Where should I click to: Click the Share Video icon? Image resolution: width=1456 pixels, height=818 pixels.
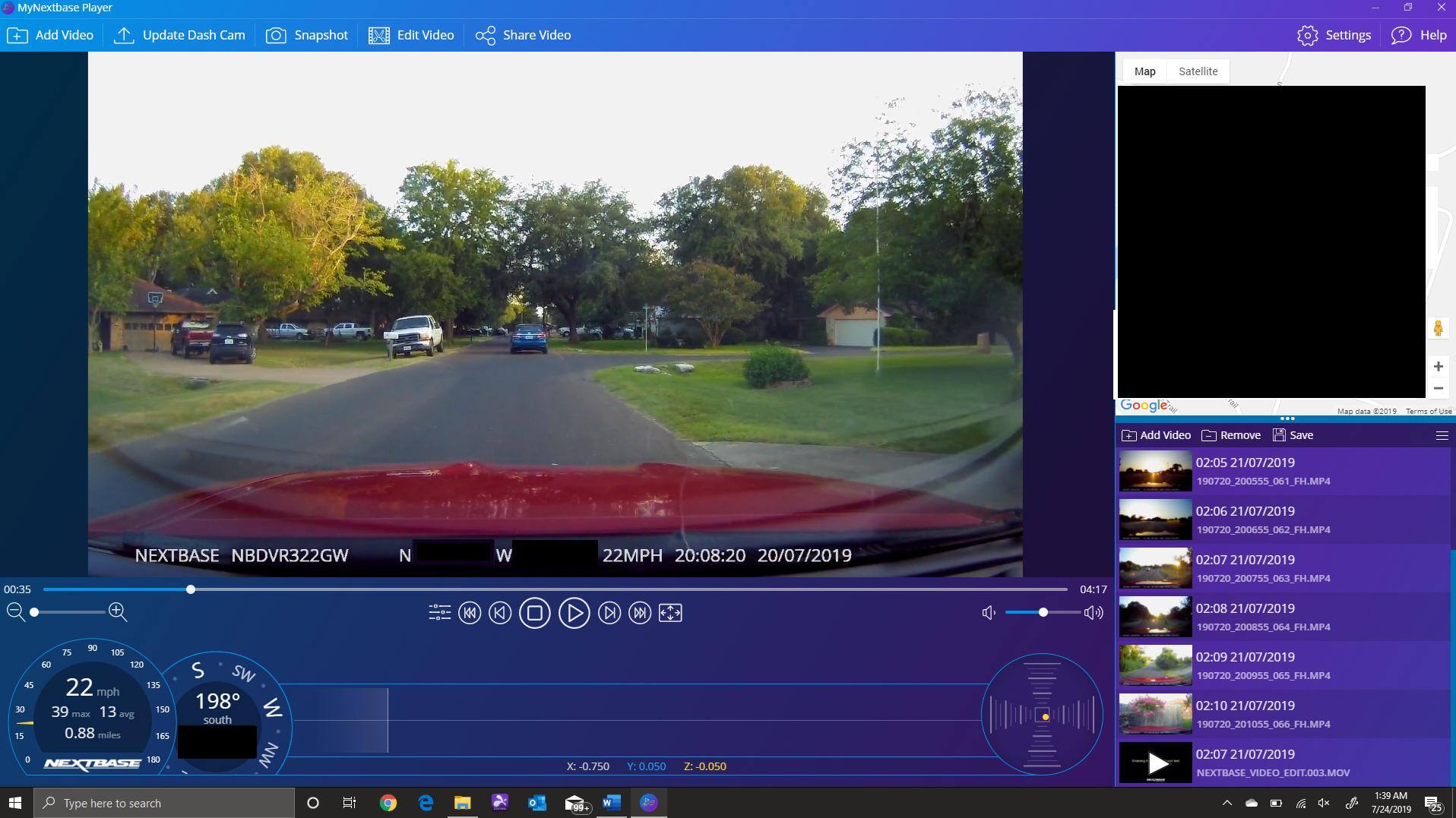(486, 36)
